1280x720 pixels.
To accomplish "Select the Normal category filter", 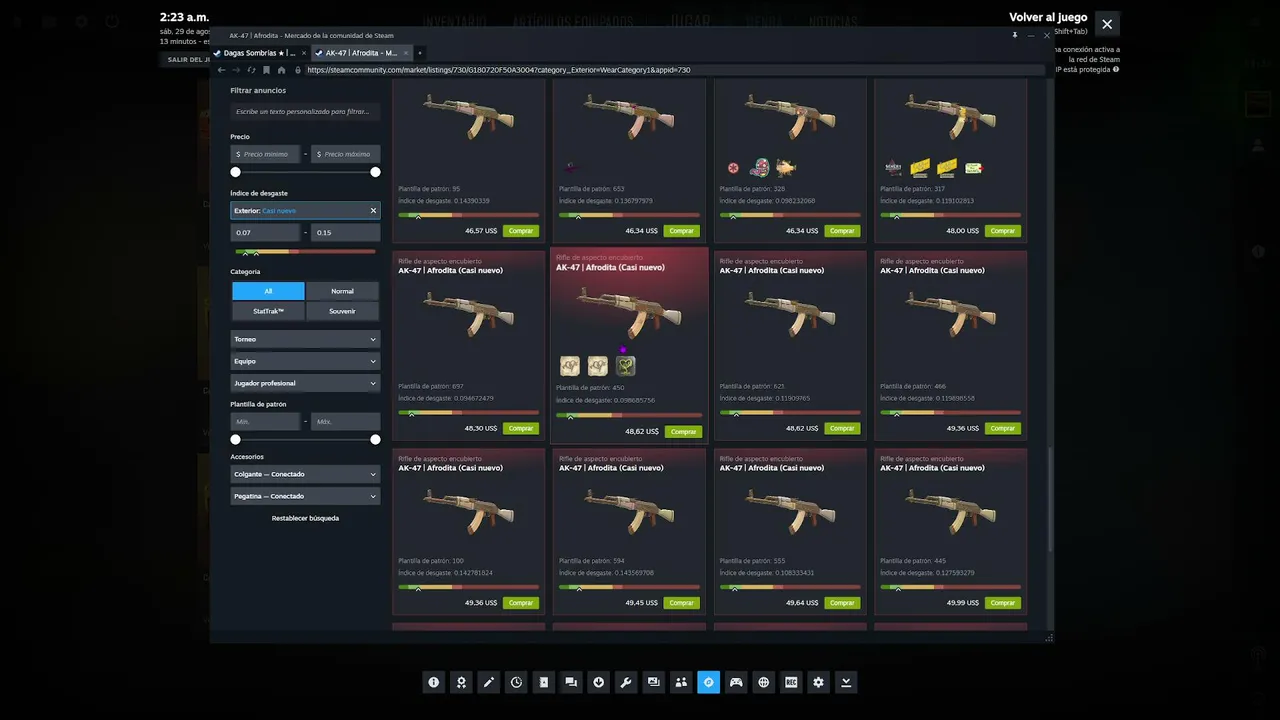I will 342,291.
